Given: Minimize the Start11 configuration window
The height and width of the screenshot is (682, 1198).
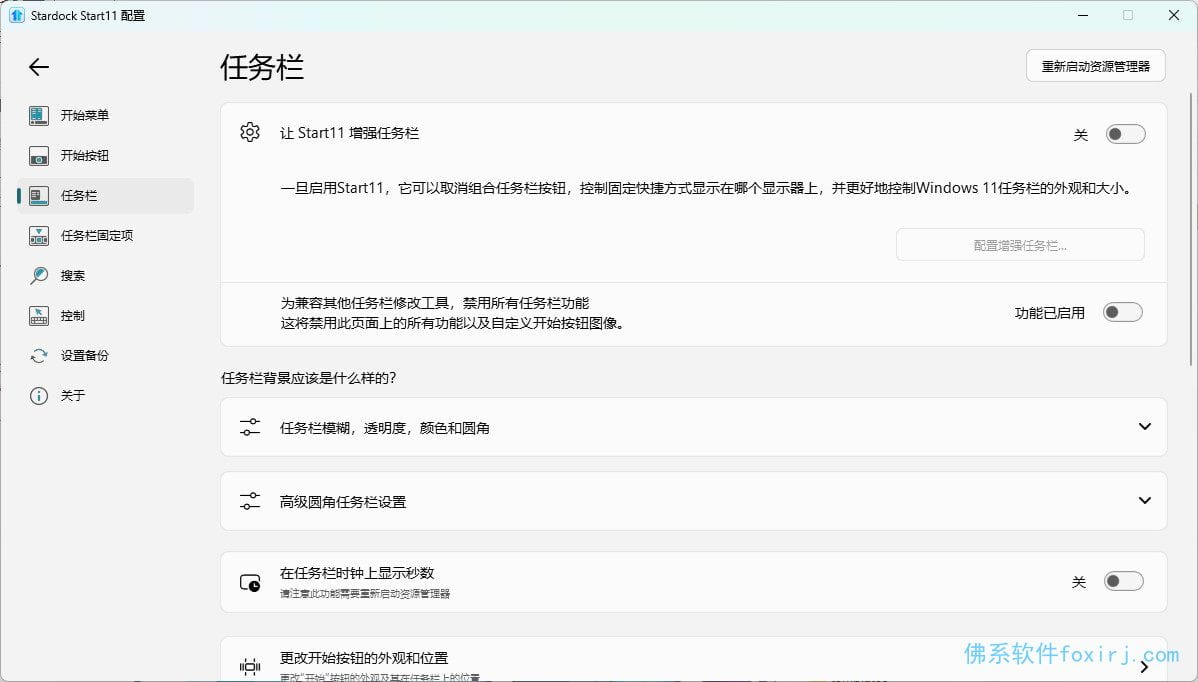Looking at the screenshot, I should pos(1083,15).
